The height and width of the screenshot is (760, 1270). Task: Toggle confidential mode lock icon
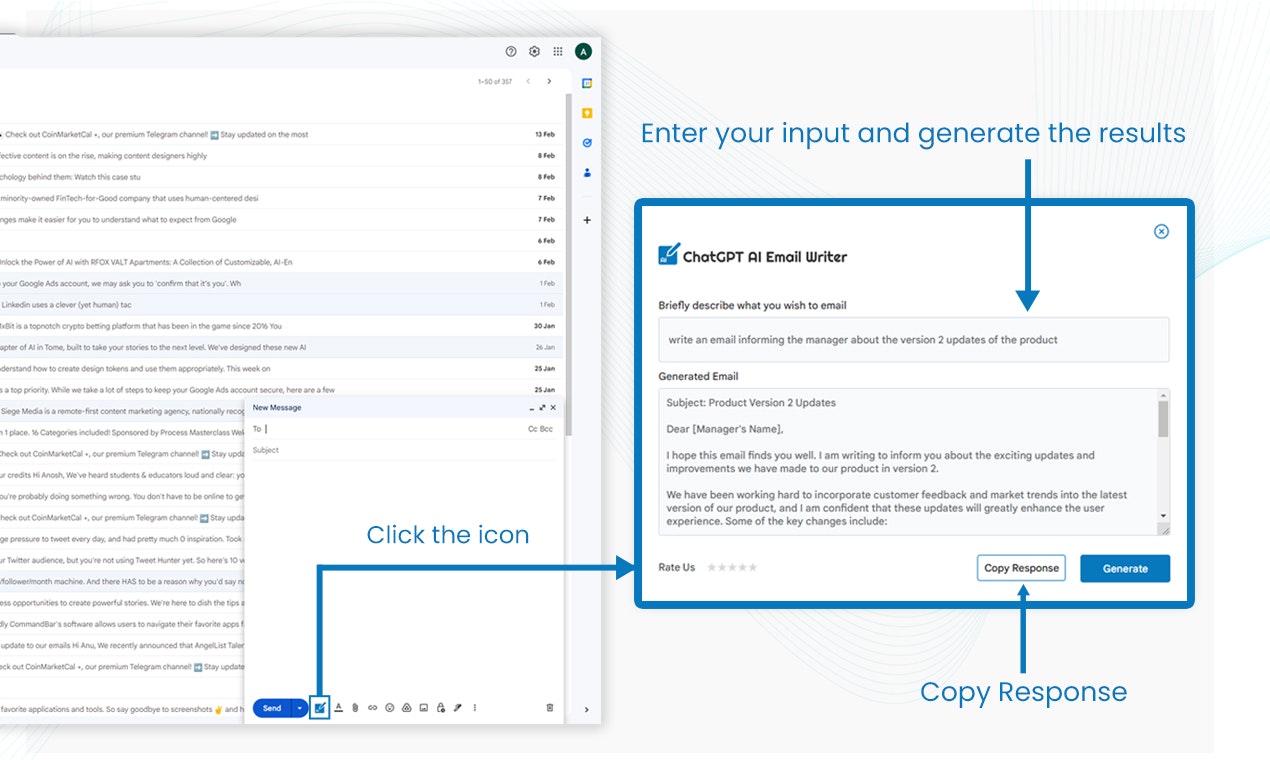click(440, 708)
